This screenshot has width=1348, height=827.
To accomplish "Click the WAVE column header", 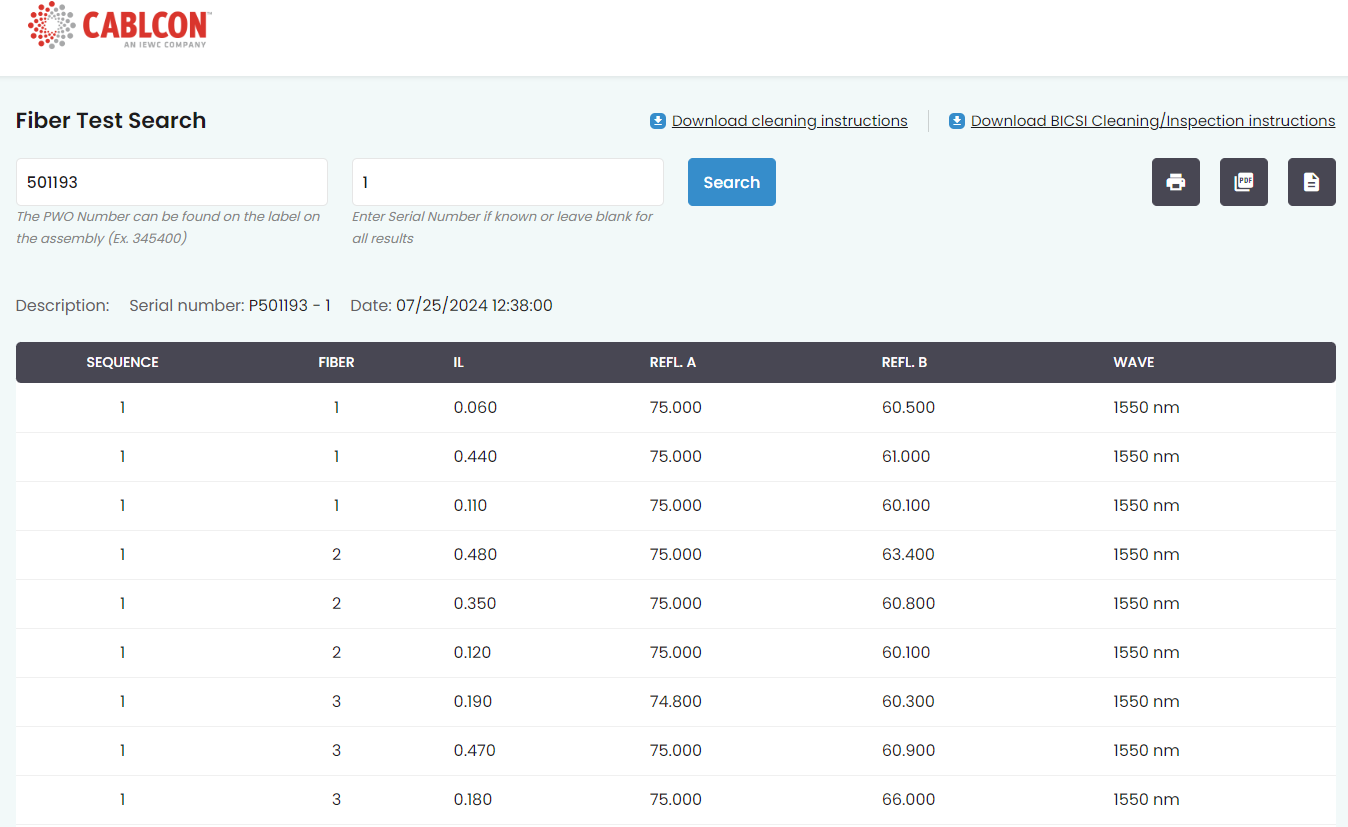I will 1133,362.
